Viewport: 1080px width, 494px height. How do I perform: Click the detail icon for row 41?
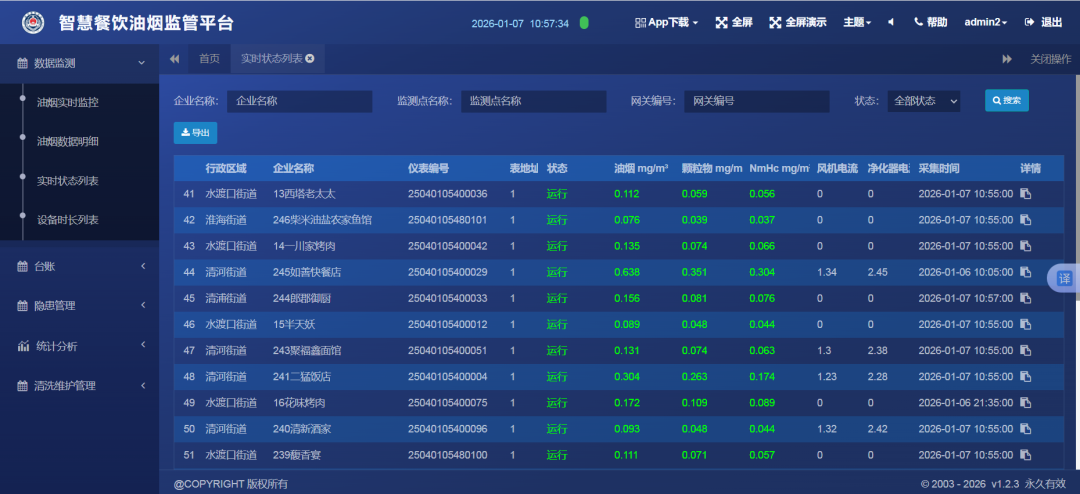(1025, 194)
